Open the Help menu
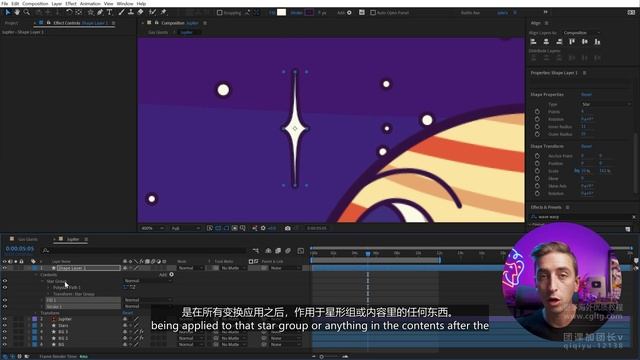Image resolution: width=640 pixels, height=360 pixels. 141,3
